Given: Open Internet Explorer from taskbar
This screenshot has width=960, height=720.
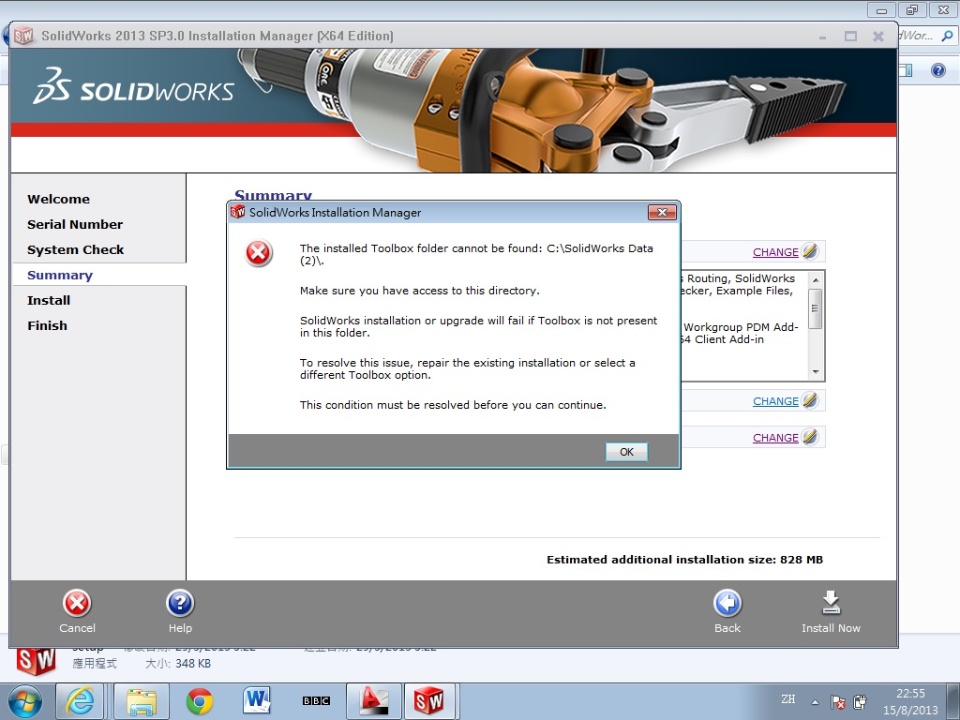Looking at the screenshot, I should [80, 701].
